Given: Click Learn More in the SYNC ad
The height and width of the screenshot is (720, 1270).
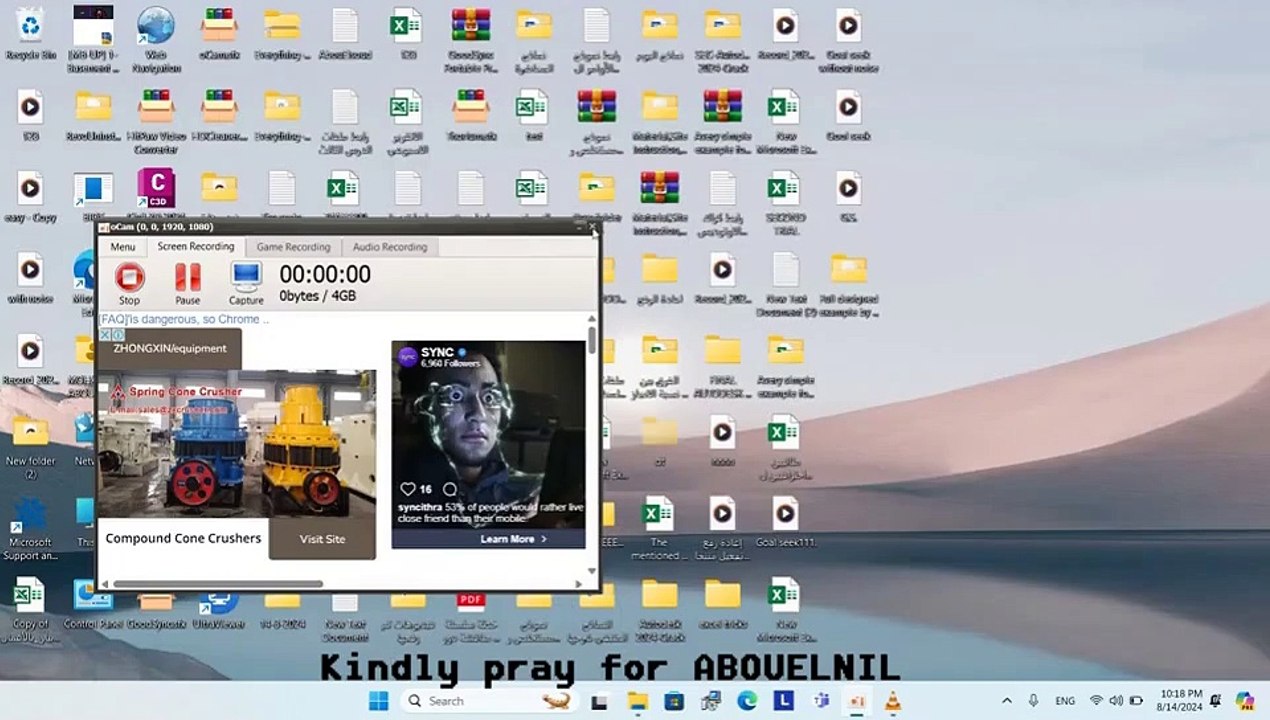Looking at the screenshot, I should [x=513, y=539].
